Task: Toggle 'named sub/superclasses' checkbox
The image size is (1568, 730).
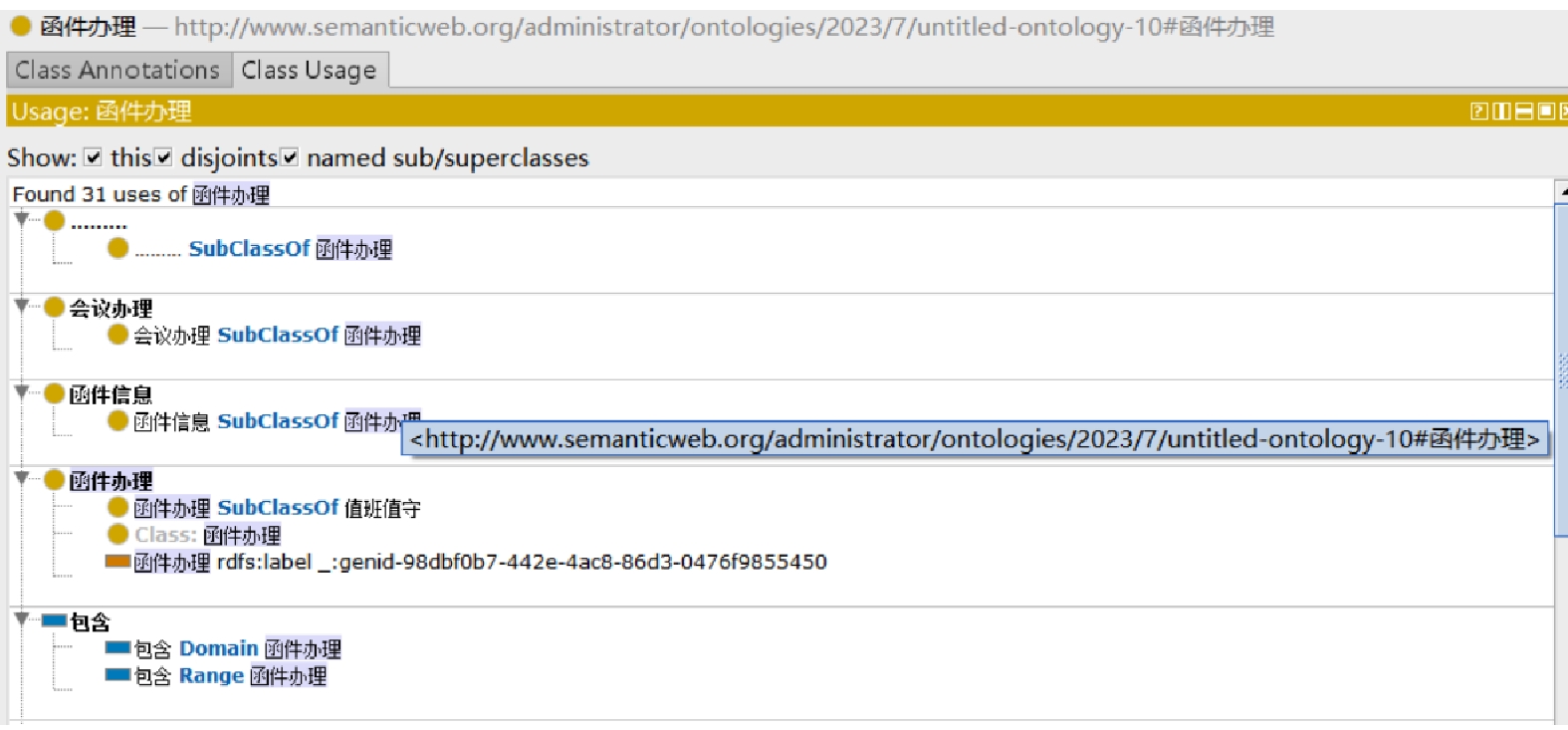Action: click(290, 157)
